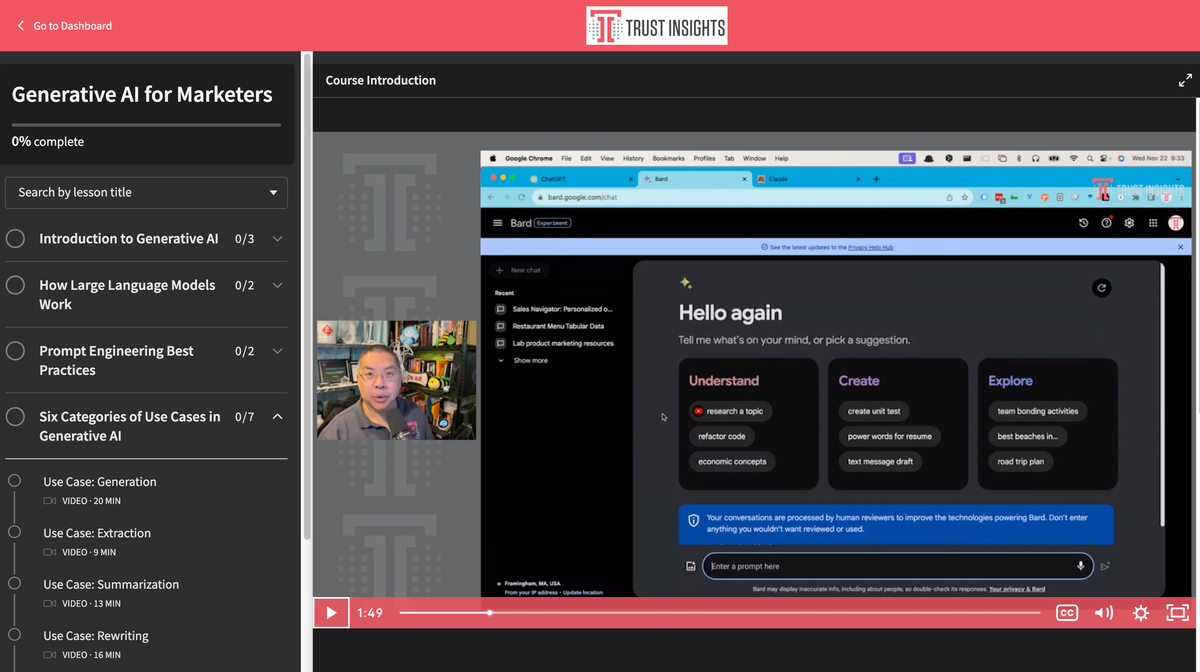Enter fullscreen video mode
This screenshot has width=1200, height=672.
[x=1178, y=613]
